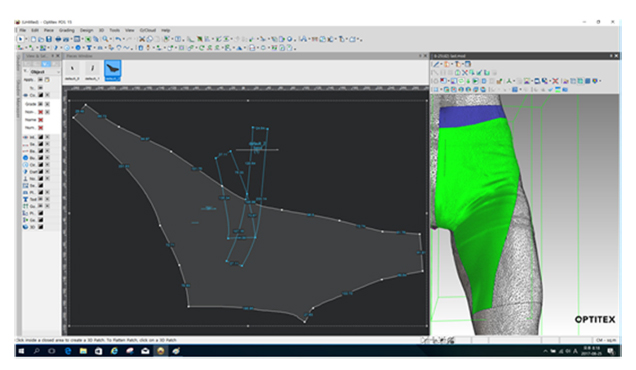Close the View & Sel panel
636x370 pixels.
tap(58, 56)
